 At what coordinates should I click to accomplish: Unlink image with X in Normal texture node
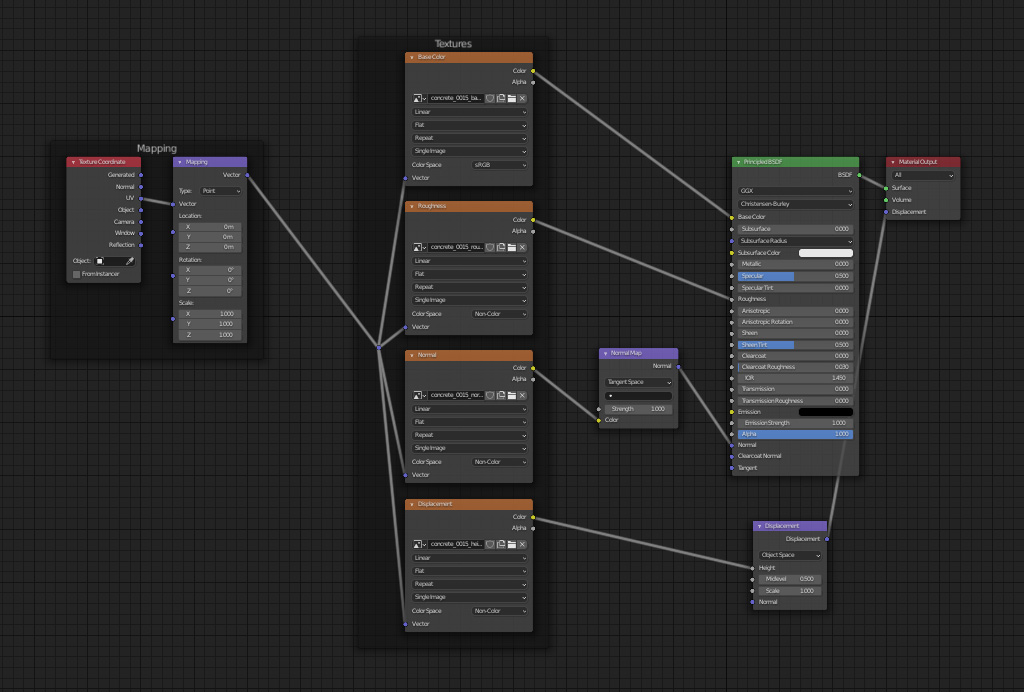coord(522,396)
